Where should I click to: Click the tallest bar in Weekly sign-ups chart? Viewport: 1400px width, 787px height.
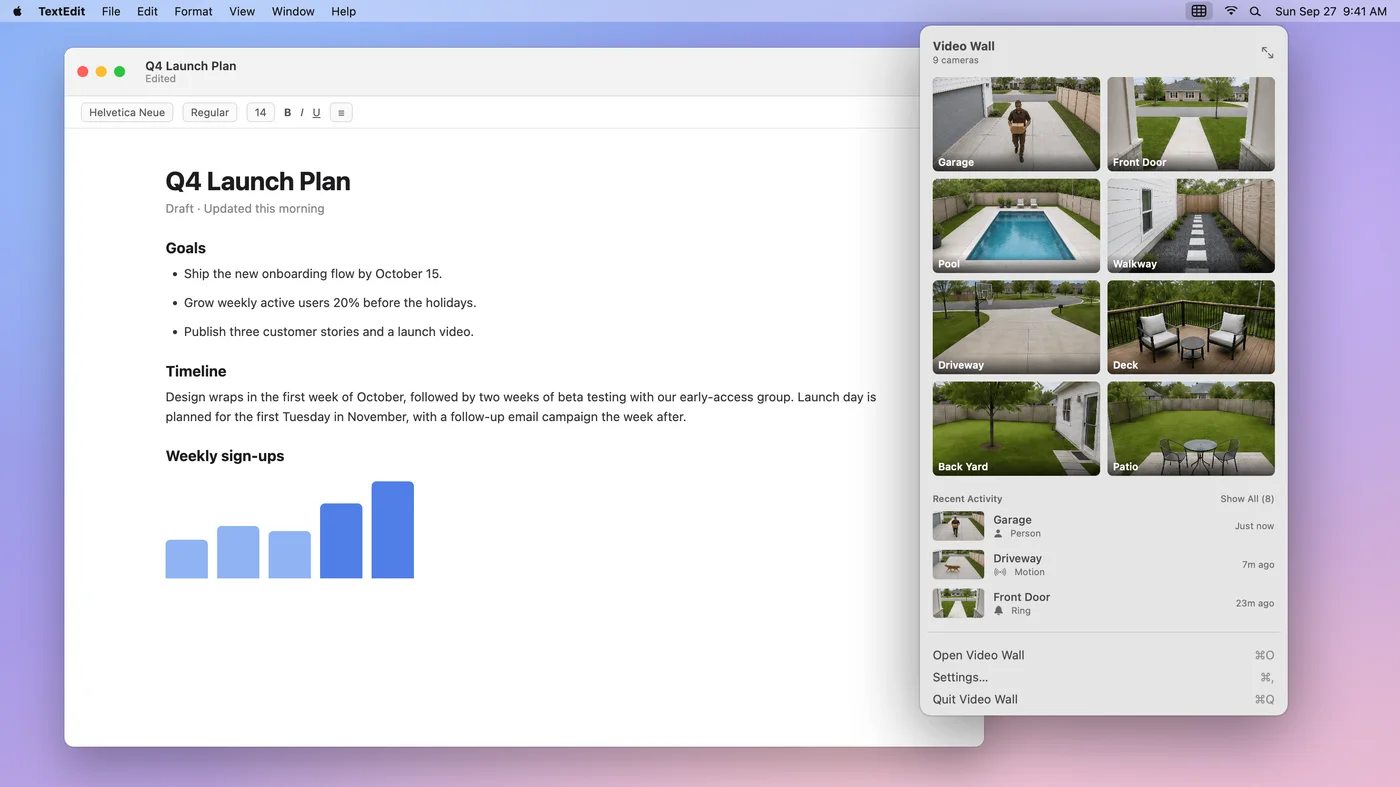point(393,530)
